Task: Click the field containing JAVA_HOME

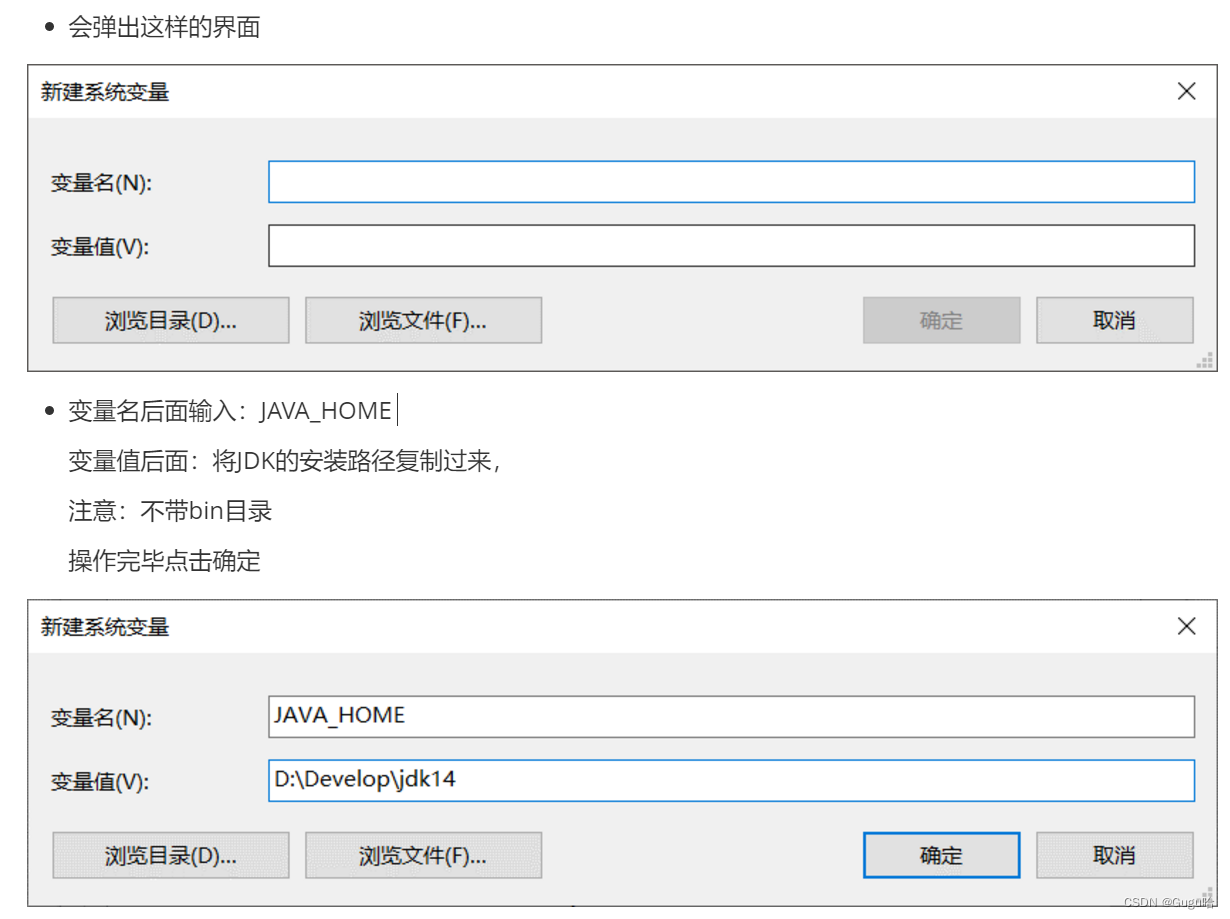Action: [x=731, y=717]
